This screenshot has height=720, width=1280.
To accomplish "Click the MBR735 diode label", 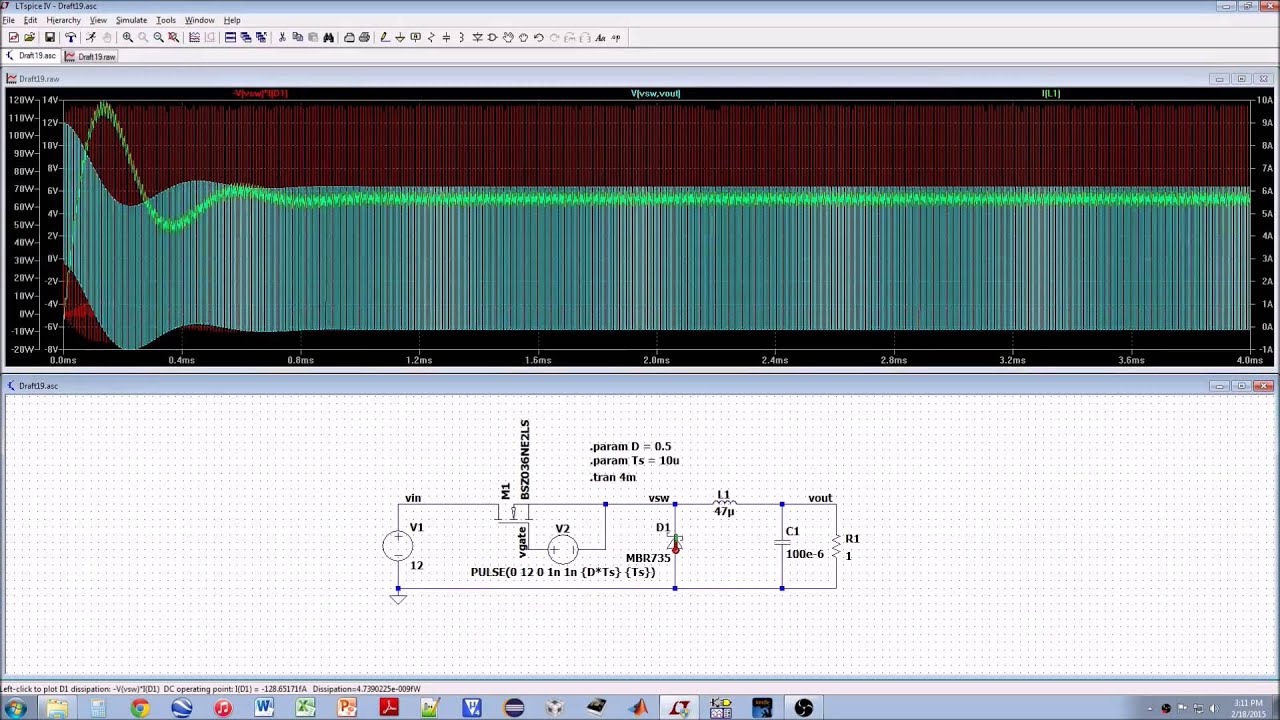I will (x=648, y=558).
